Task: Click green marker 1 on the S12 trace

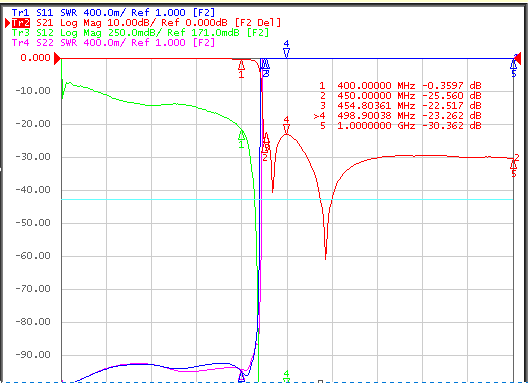Action: (x=241, y=135)
